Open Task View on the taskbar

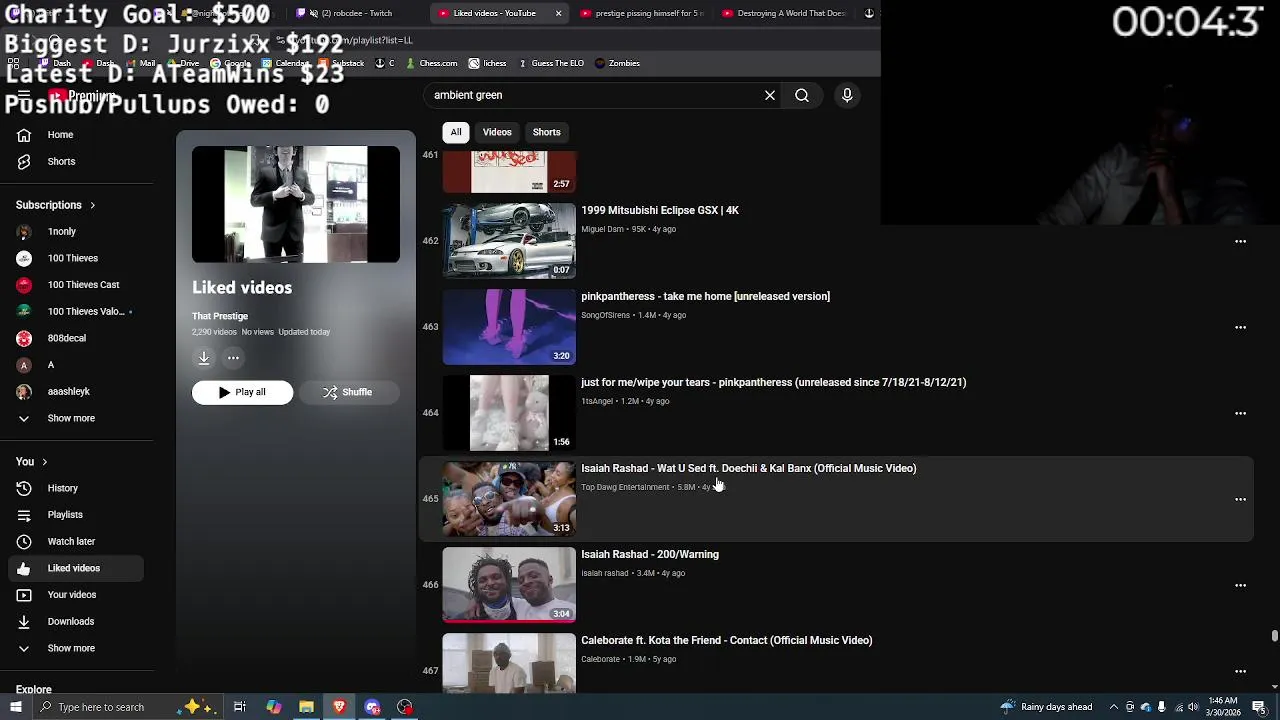click(240, 707)
